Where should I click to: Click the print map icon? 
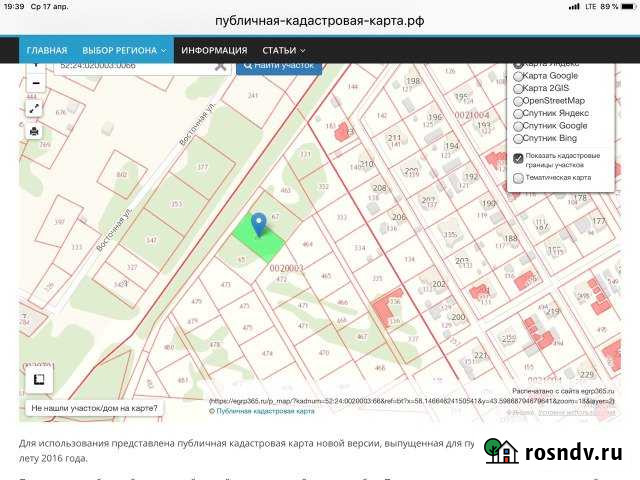tap(35, 131)
